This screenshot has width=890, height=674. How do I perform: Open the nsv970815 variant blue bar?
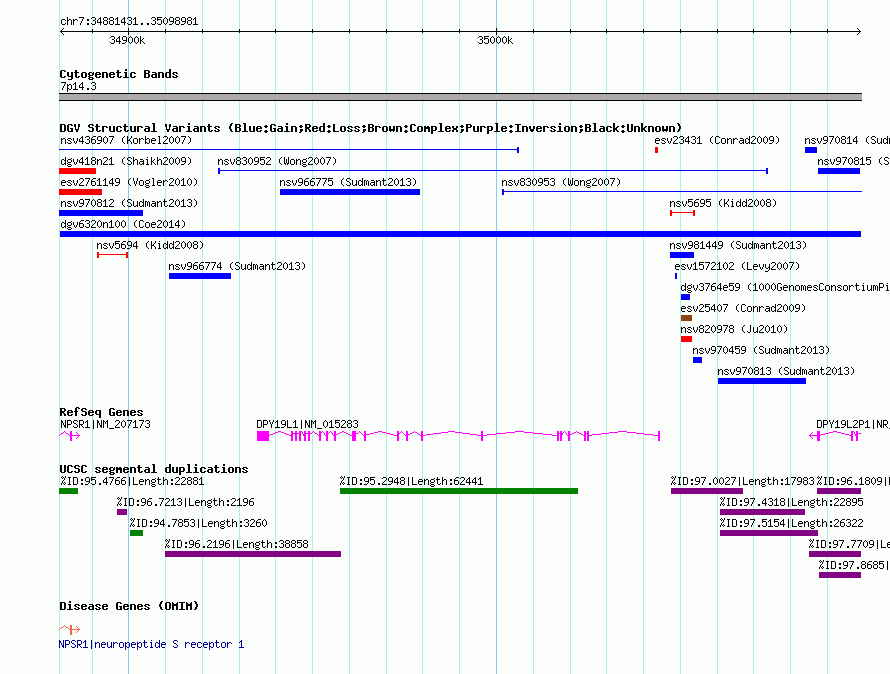(839, 171)
